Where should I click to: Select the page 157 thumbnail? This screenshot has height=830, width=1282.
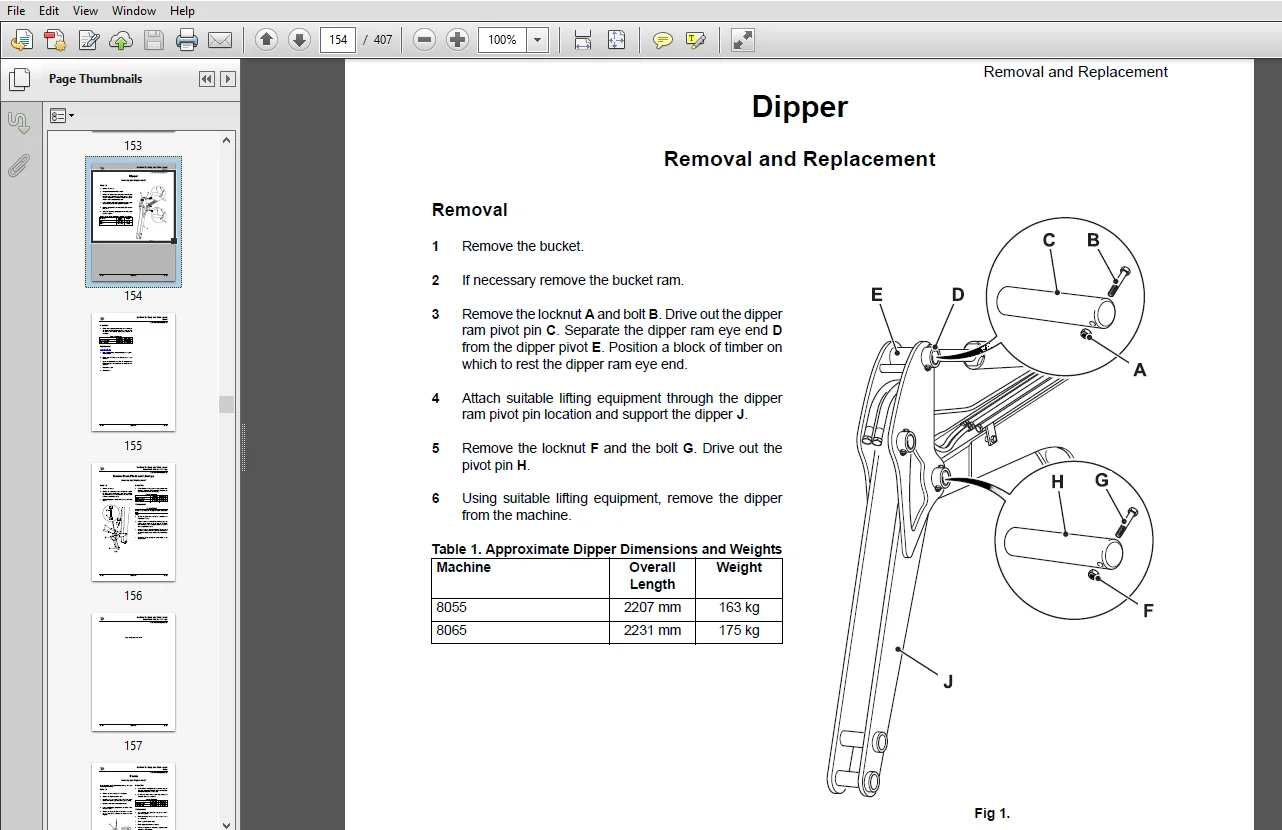click(x=133, y=672)
